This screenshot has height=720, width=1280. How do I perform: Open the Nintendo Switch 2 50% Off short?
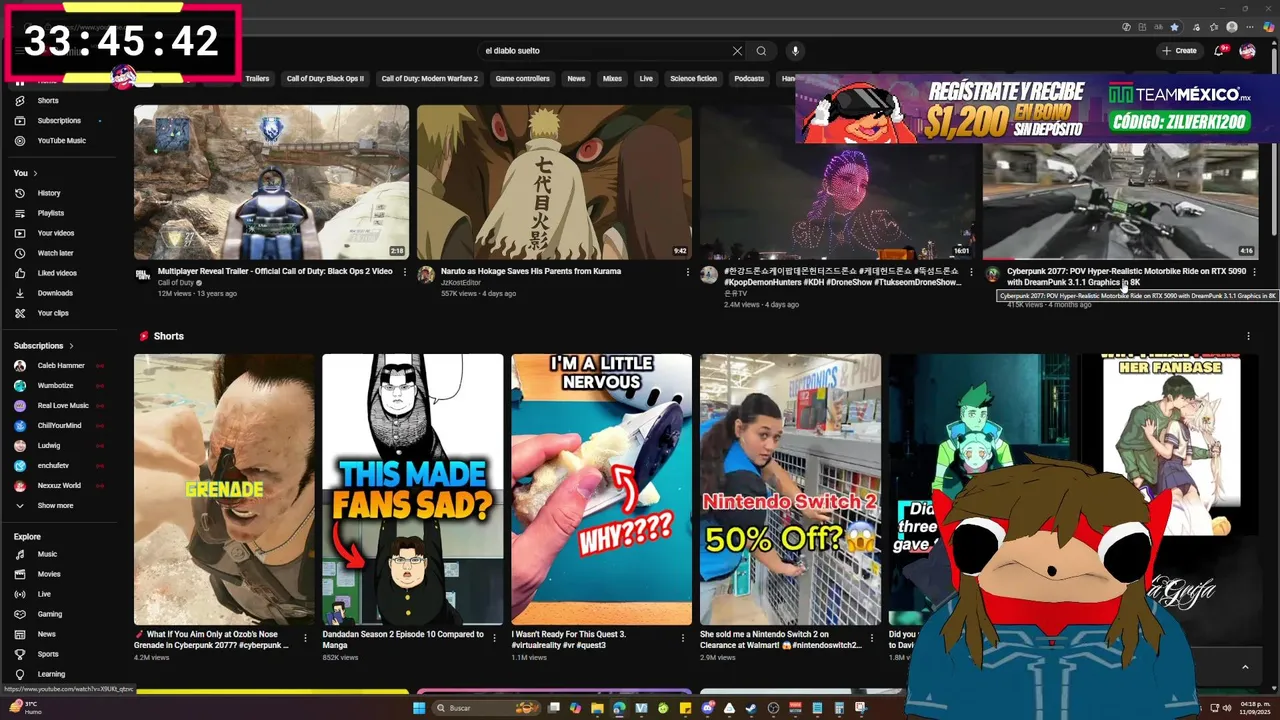pos(790,489)
